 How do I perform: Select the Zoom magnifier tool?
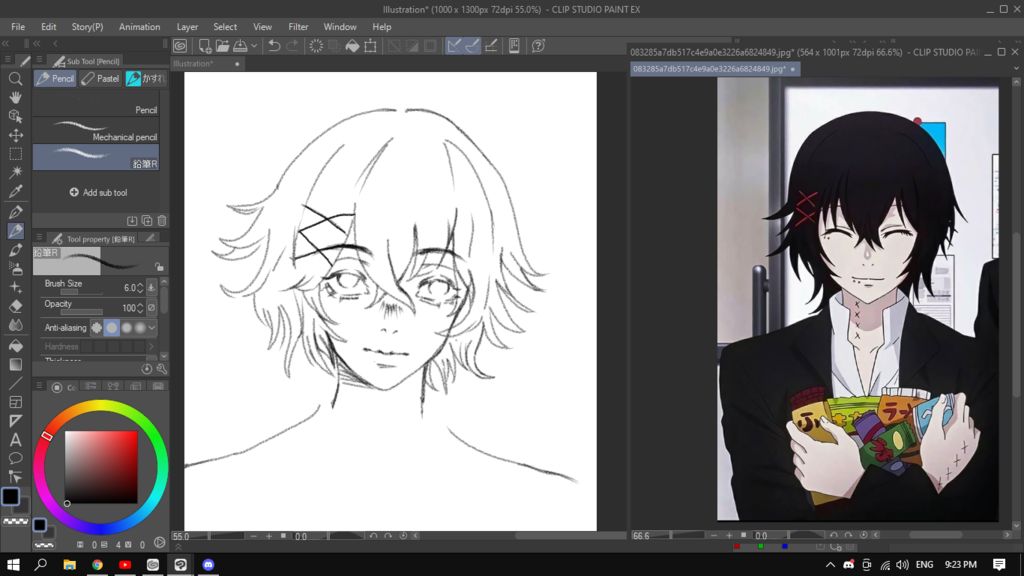click(x=15, y=79)
